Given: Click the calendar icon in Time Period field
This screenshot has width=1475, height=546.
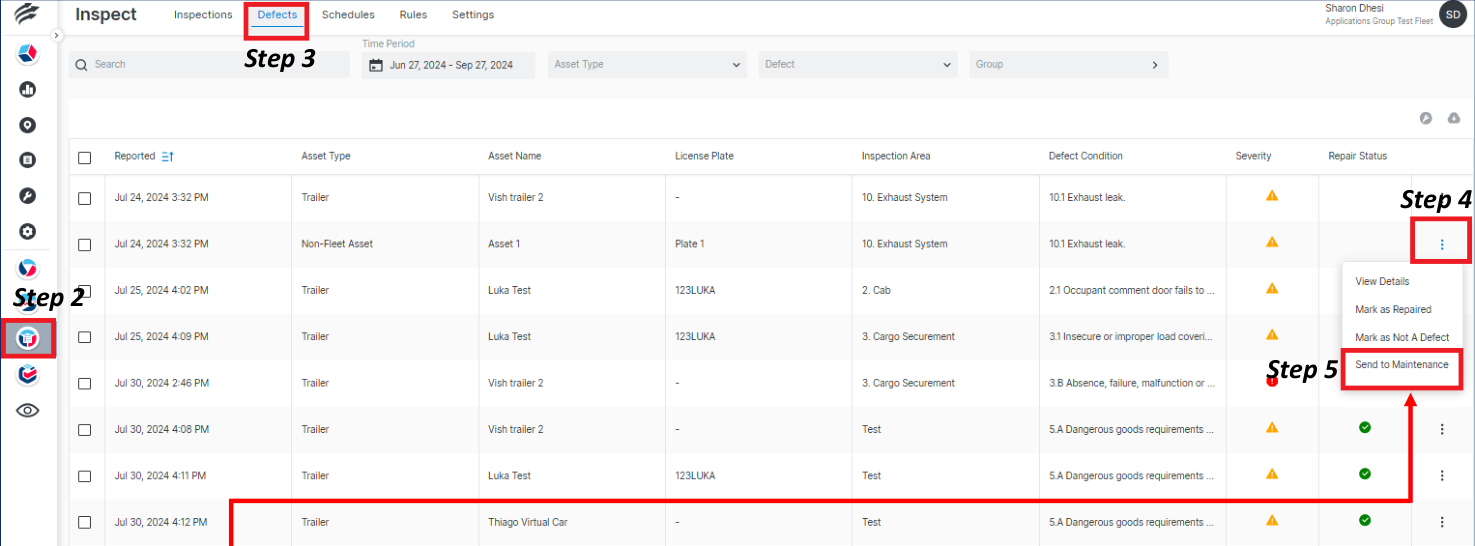Looking at the screenshot, I should tap(376, 65).
